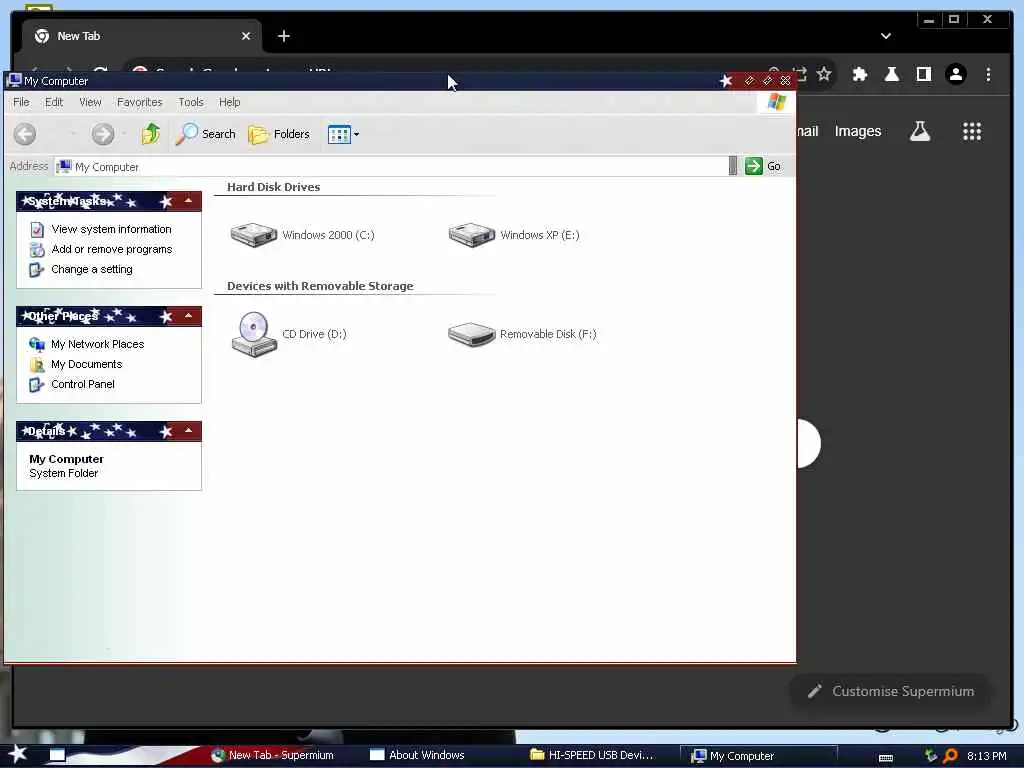The image size is (1024, 768).
Task: Click Add or remove programs
Action: coord(112,249)
